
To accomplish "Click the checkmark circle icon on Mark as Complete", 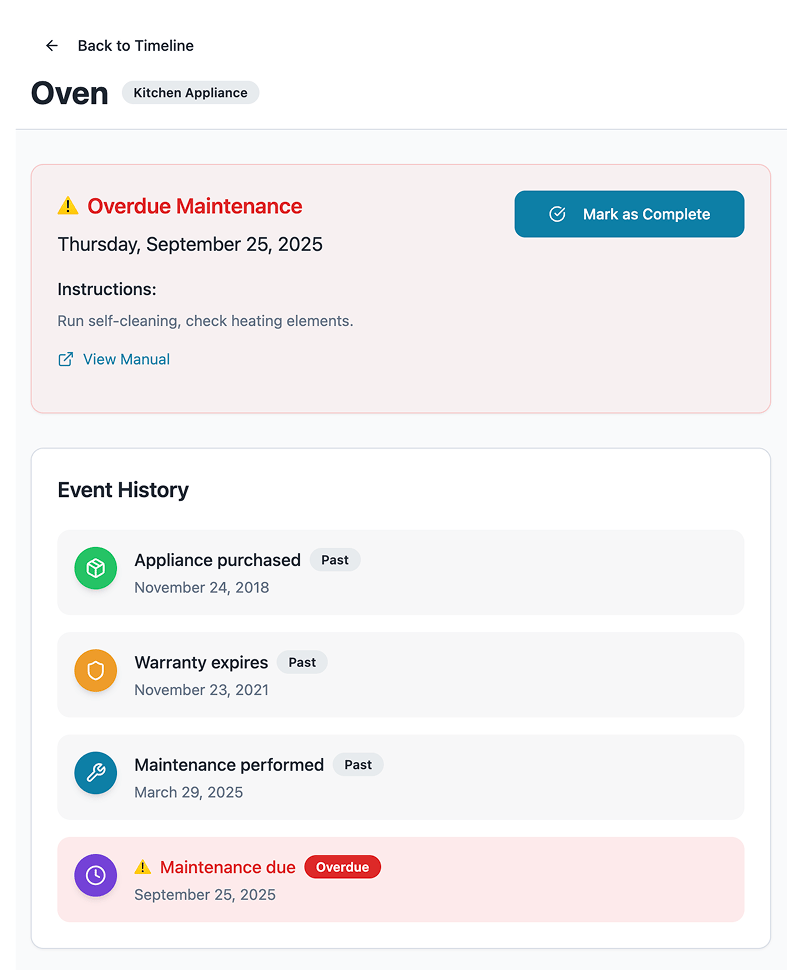I will (x=558, y=214).
